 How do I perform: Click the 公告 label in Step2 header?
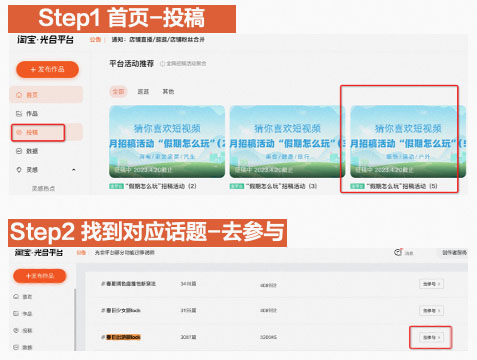click(81, 253)
